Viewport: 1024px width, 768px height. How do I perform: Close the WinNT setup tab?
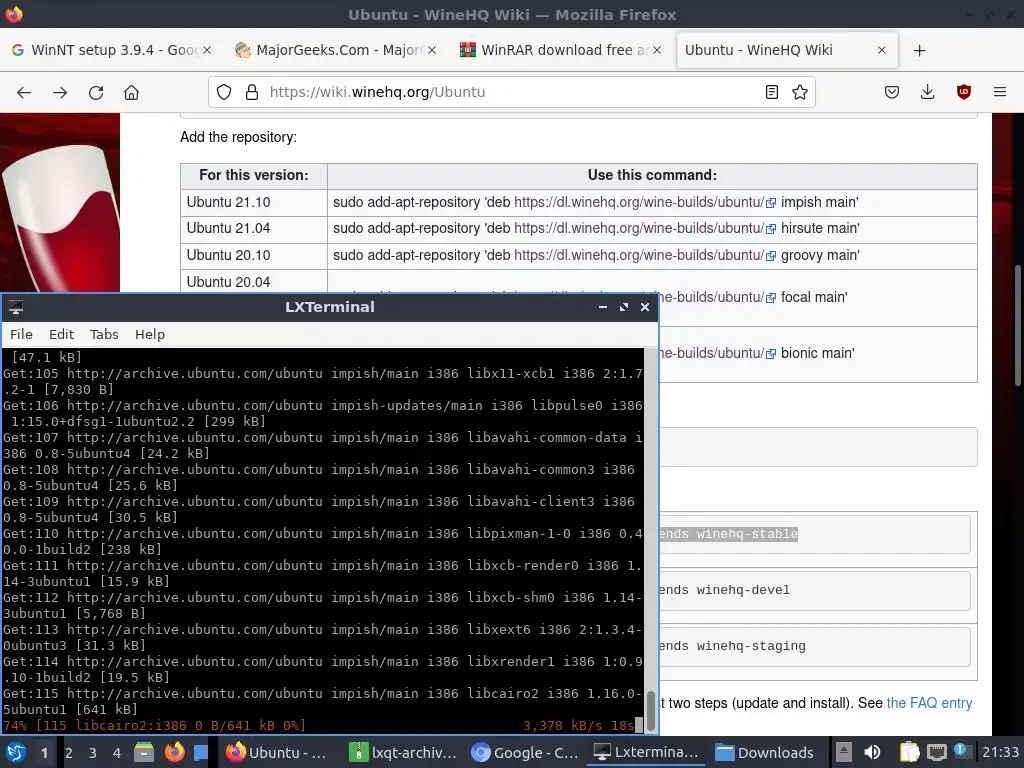(206, 50)
